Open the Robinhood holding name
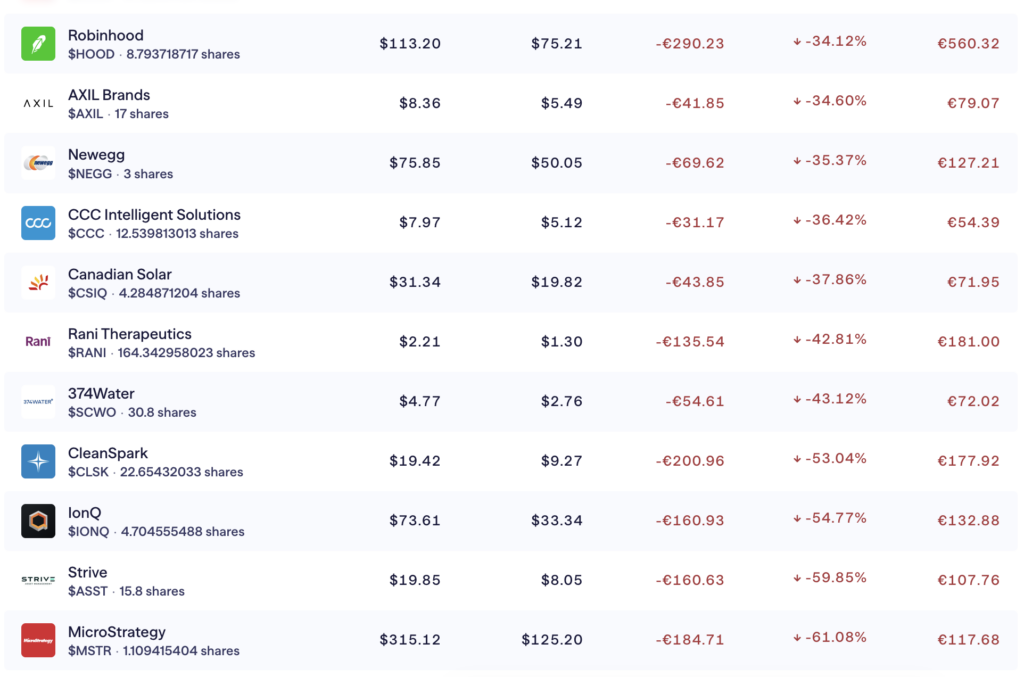This screenshot has width=1024, height=677. coord(105,35)
